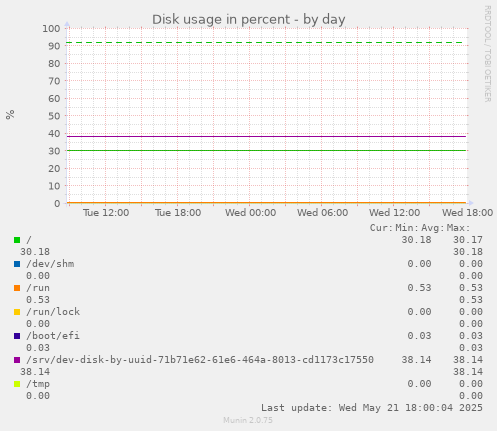The image size is (497, 431).
Task: Select the /tmp legend label
Action: 38,384
